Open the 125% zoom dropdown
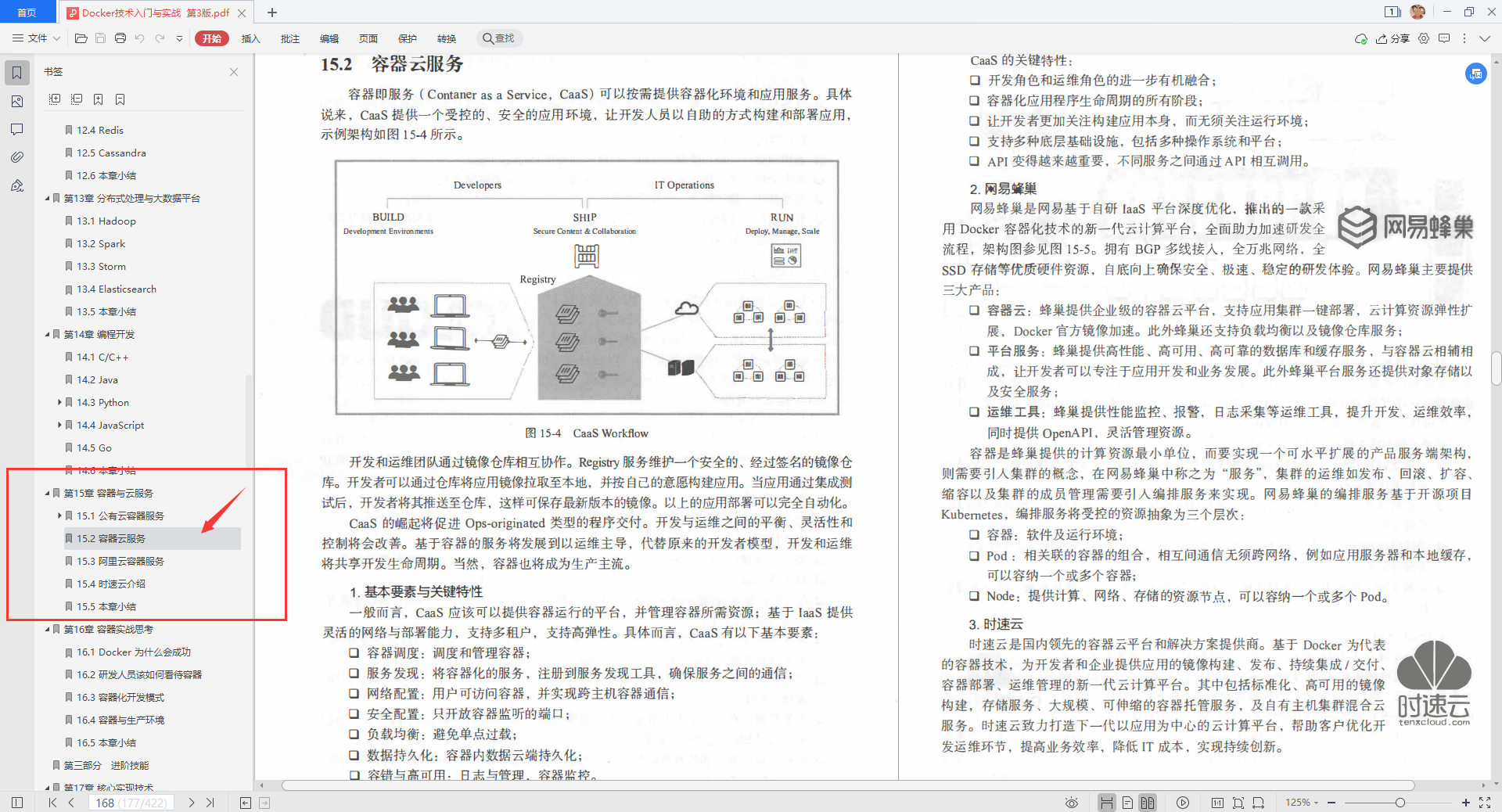The height and width of the screenshot is (812, 1502). tap(1302, 803)
